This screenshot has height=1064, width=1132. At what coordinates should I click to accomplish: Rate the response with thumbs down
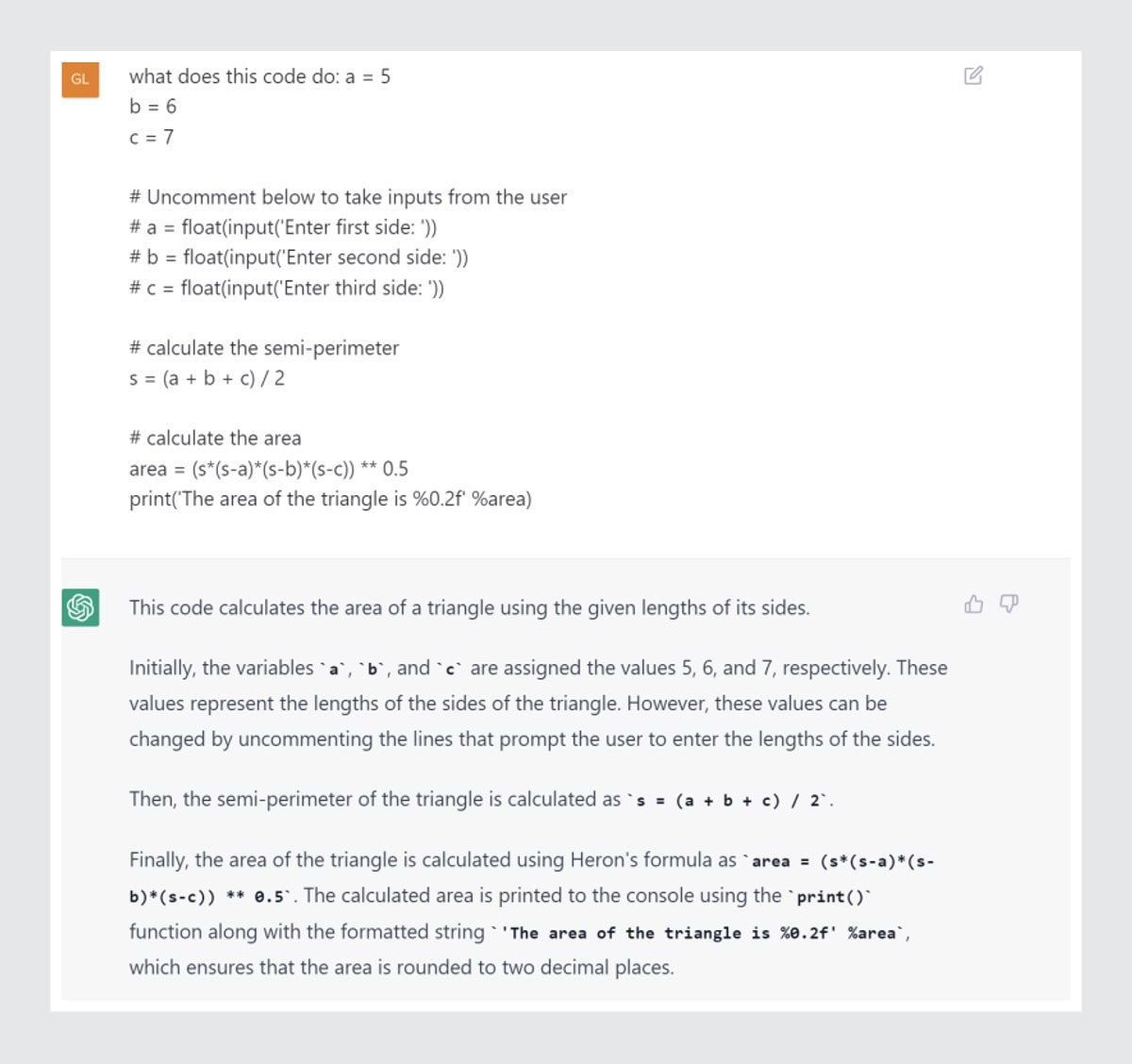1008,604
